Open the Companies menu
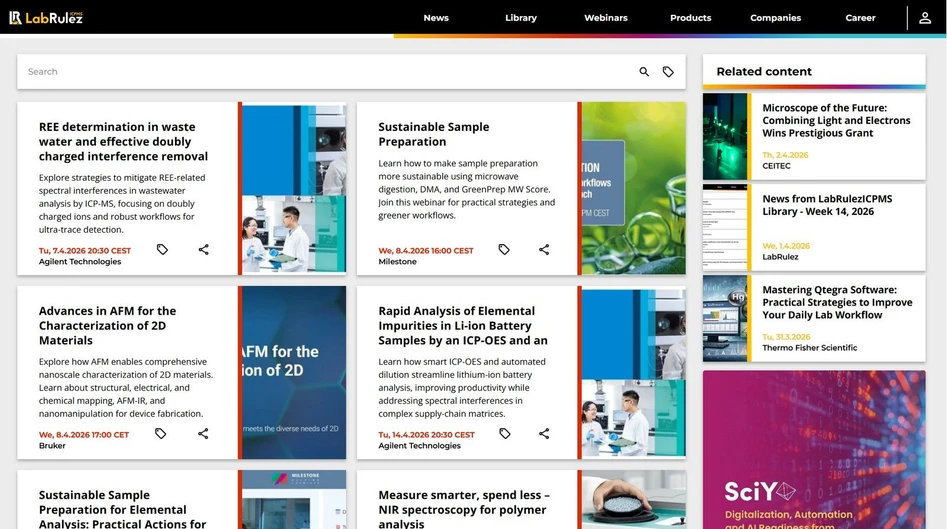This screenshot has width=947, height=529. (775, 18)
